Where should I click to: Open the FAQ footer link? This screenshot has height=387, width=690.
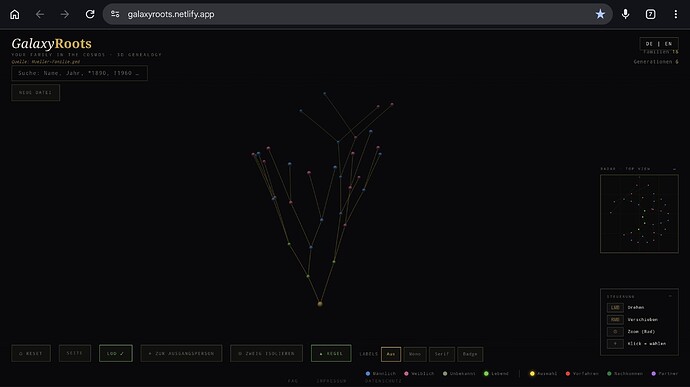click(293, 381)
